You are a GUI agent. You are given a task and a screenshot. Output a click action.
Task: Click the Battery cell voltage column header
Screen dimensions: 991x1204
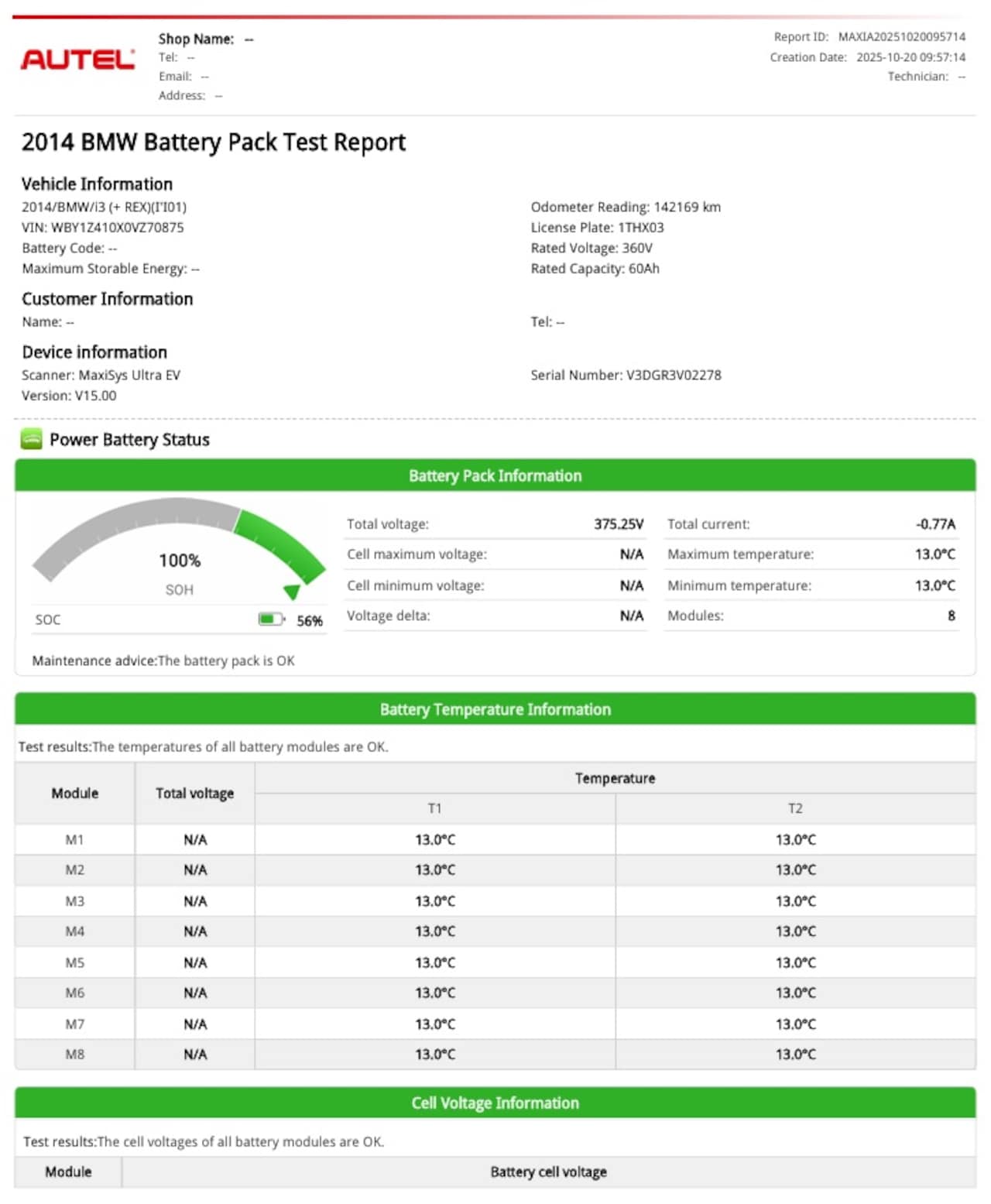point(548,1172)
